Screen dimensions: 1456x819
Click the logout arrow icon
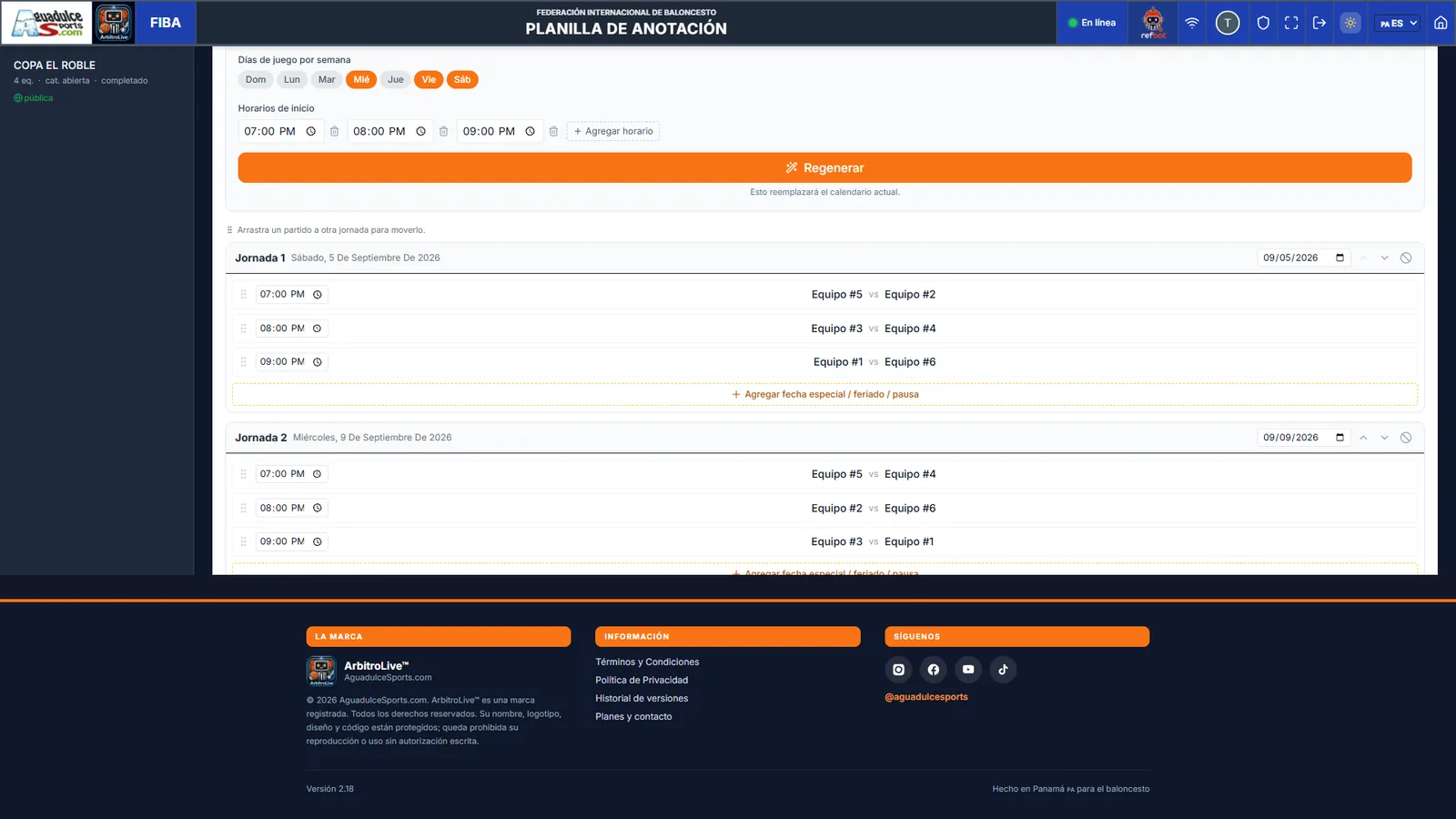click(1319, 23)
